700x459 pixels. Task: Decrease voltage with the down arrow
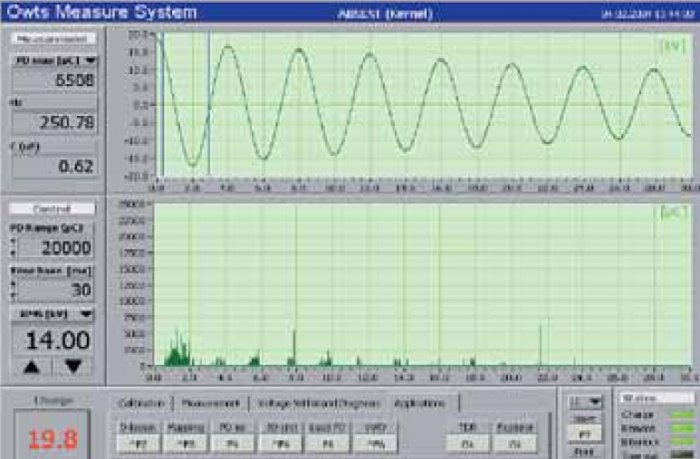click(x=73, y=367)
